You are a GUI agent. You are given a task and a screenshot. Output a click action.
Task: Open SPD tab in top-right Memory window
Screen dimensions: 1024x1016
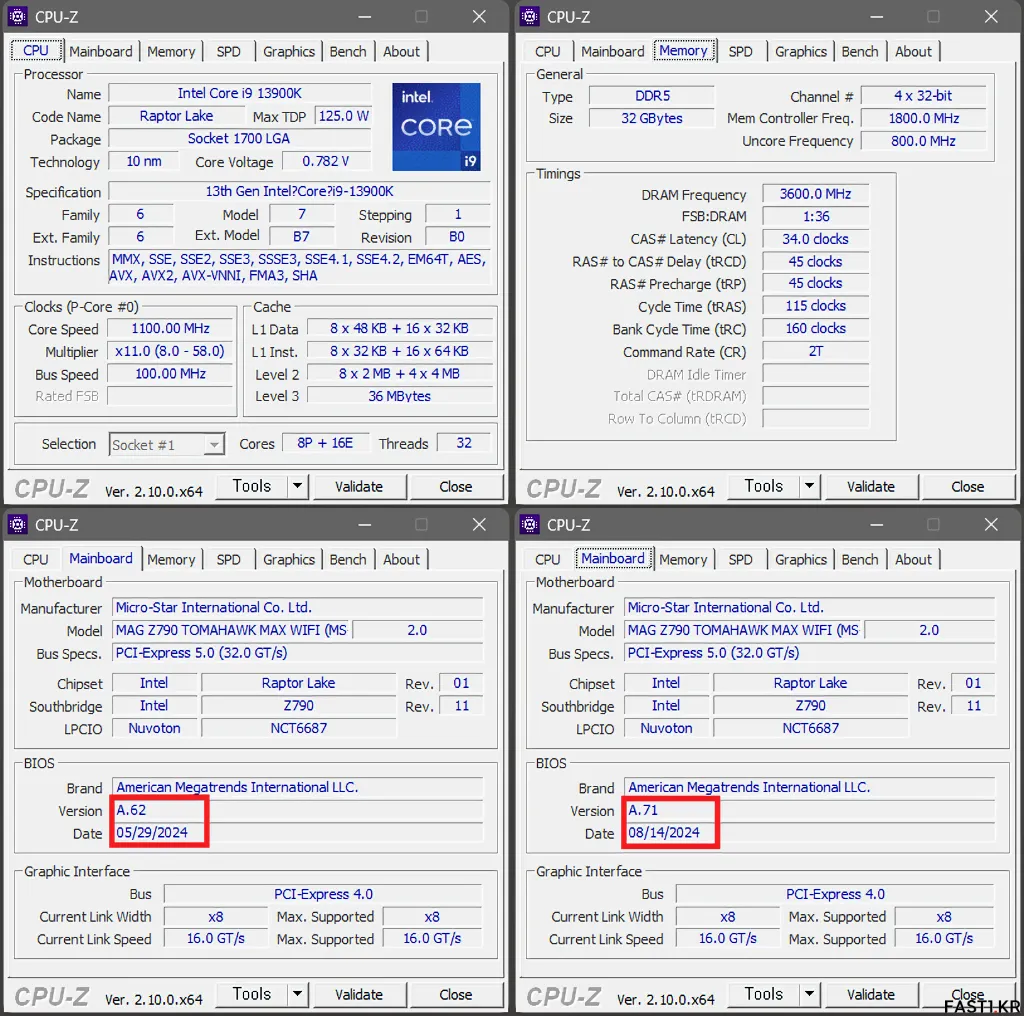coord(741,52)
